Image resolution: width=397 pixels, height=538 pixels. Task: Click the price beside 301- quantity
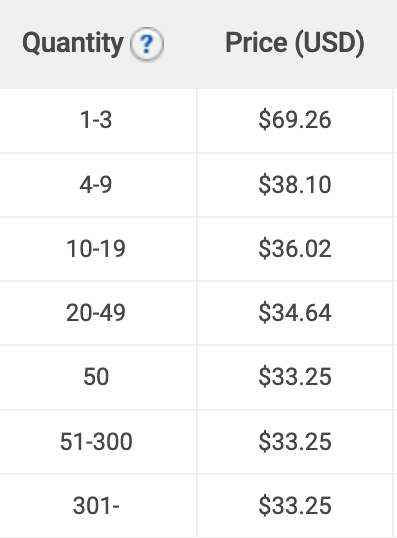click(x=295, y=506)
